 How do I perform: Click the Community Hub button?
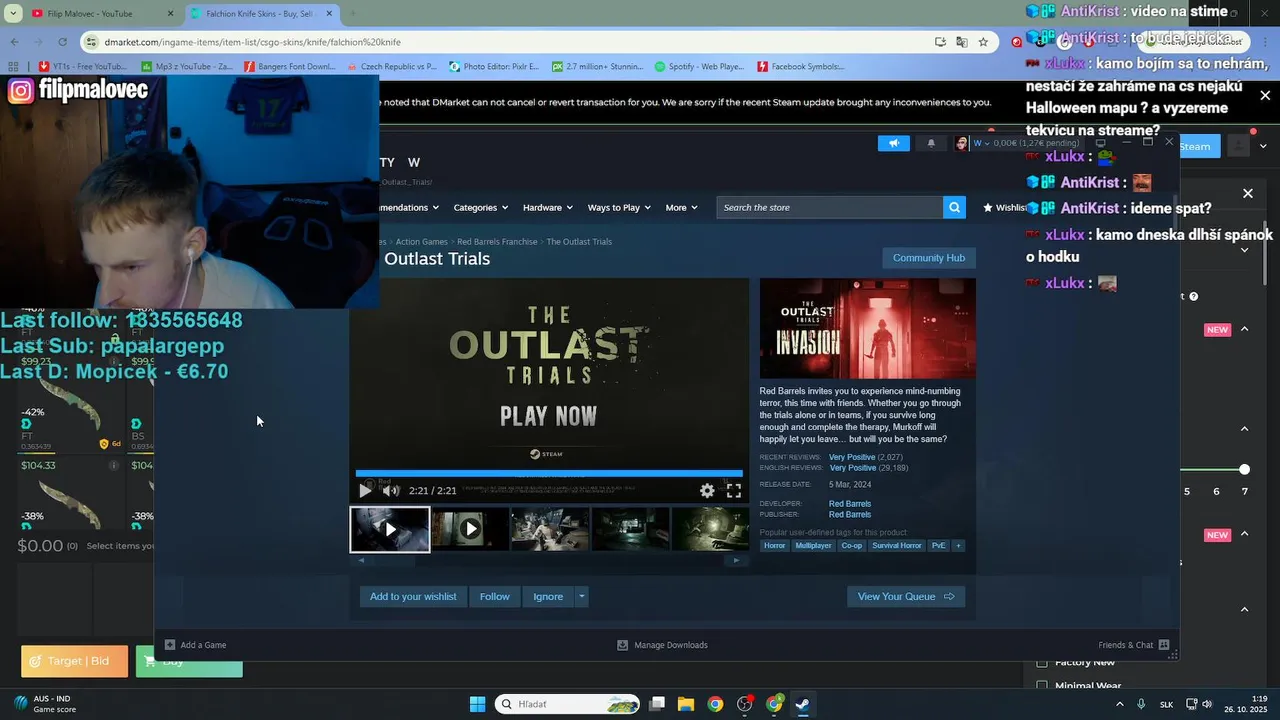click(928, 258)
